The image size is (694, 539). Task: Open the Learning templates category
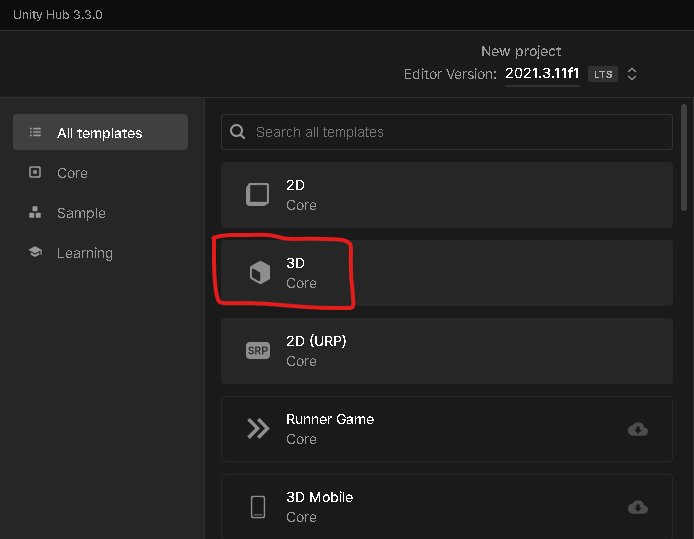tap(84, 253)
